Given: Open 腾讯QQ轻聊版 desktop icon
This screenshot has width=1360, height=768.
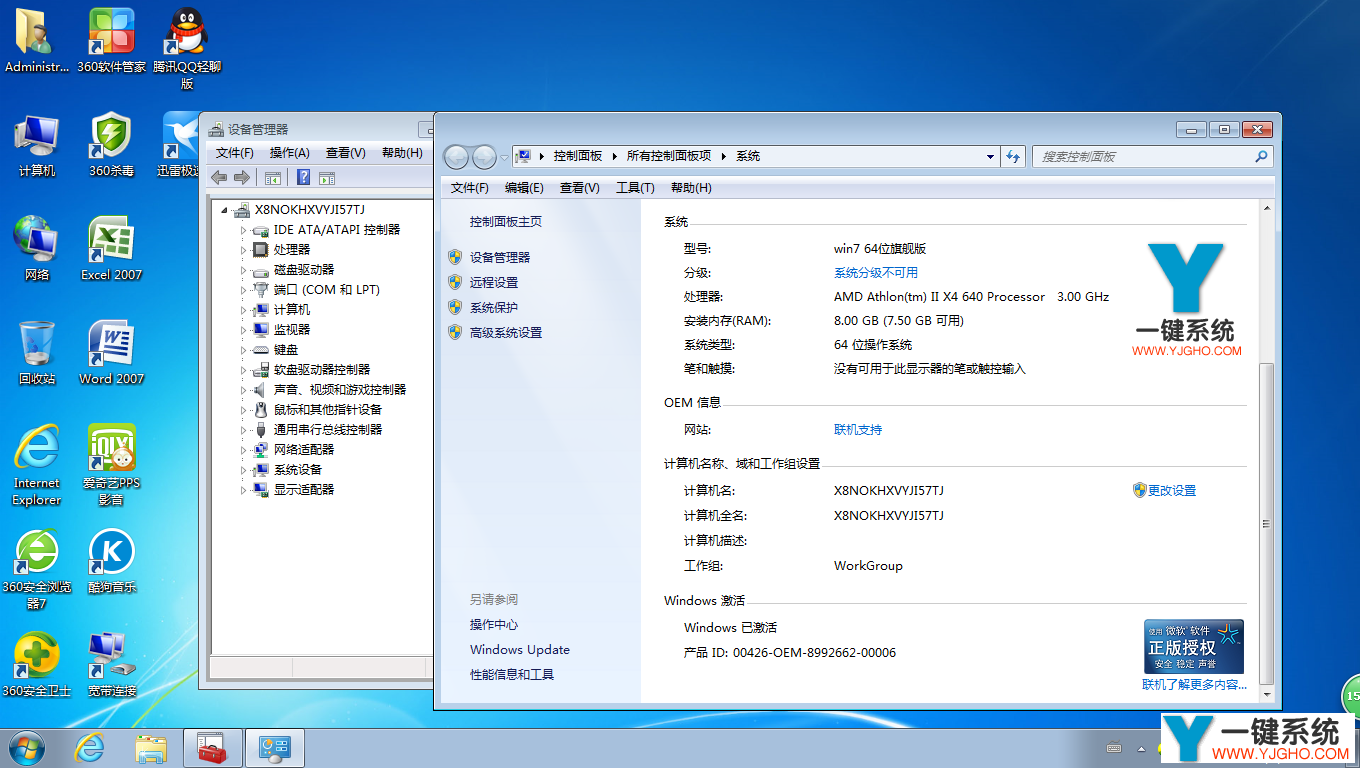Looking at the screenshot, I should (x=187, y=48).
